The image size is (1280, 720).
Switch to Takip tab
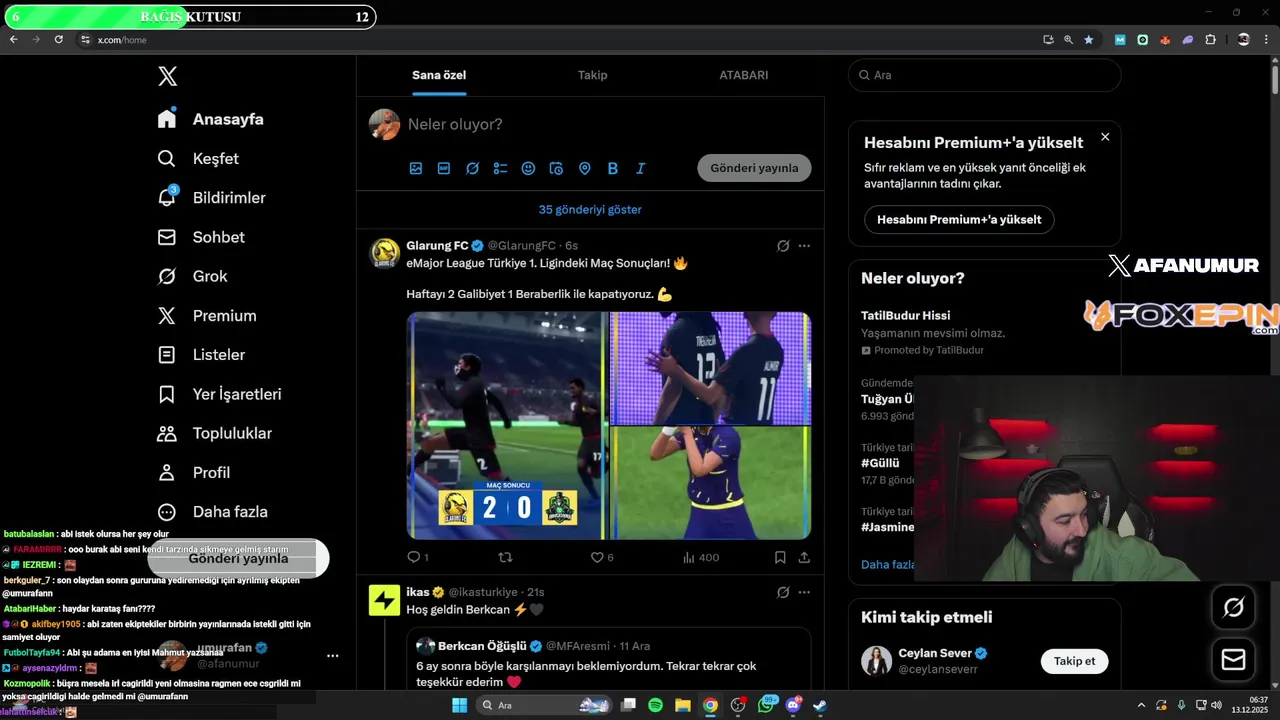click(x=592, y=75)
